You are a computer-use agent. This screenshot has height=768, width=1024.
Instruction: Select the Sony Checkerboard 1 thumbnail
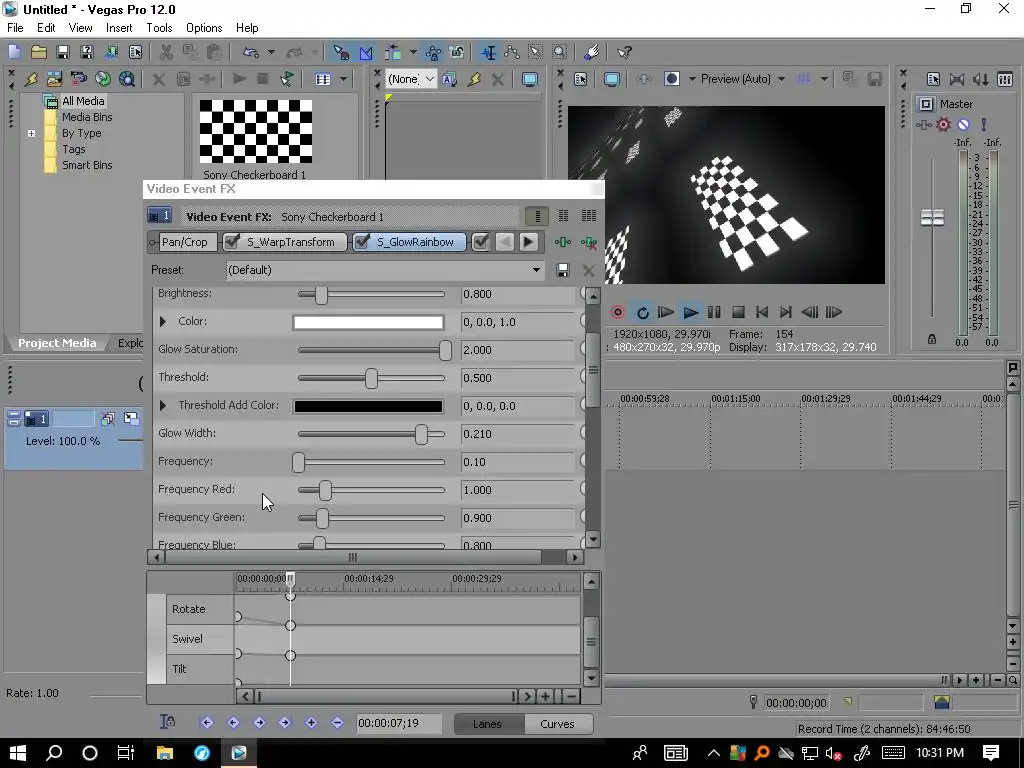coord(255,131)
